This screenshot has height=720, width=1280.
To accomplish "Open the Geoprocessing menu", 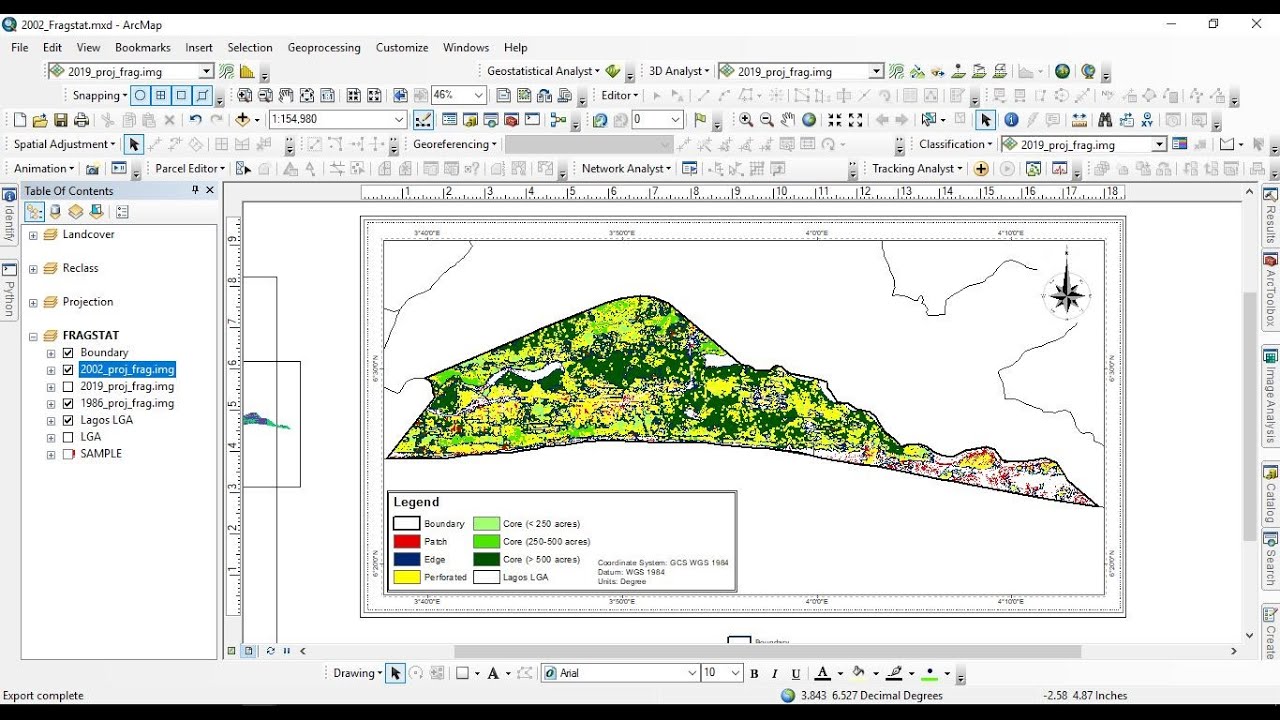I will coord(324,47).
